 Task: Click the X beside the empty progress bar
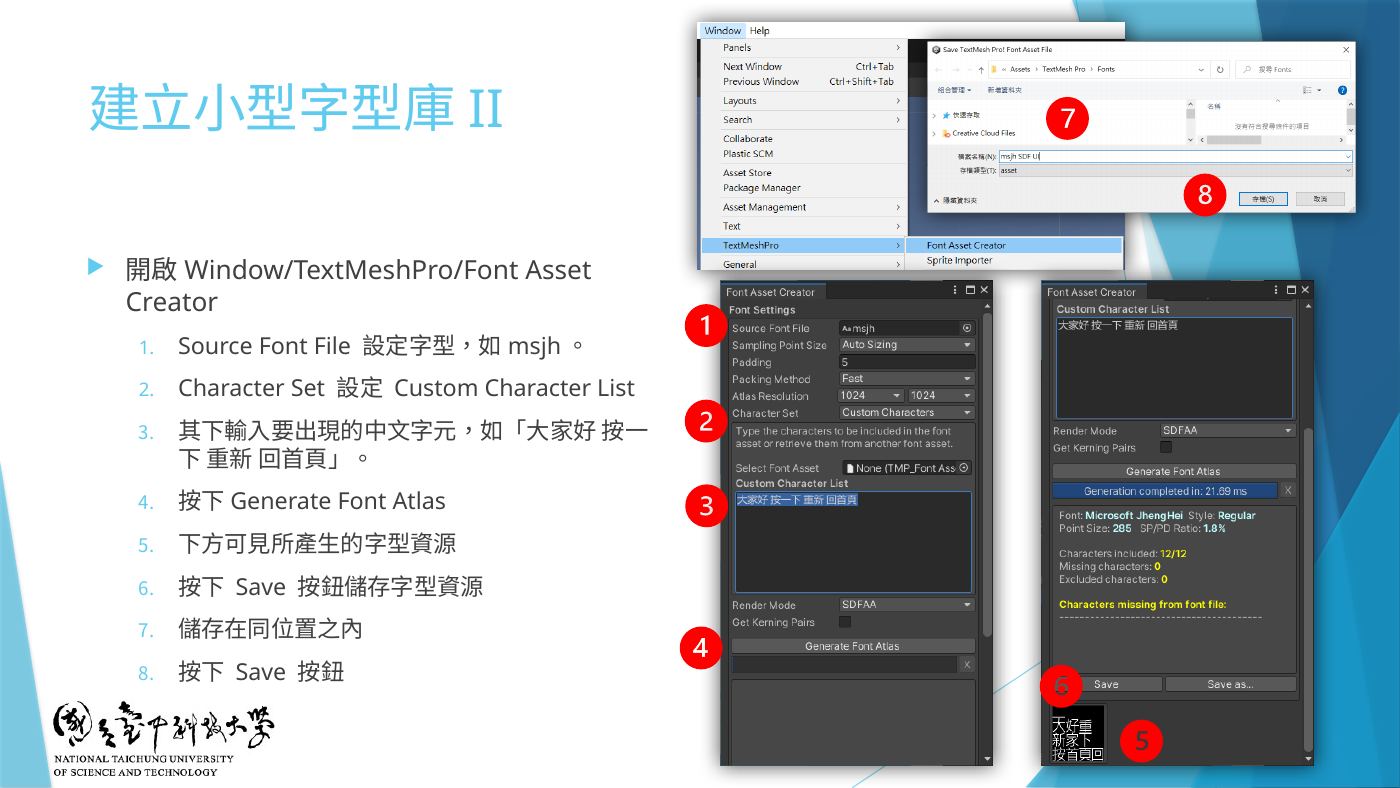(966, 664)
